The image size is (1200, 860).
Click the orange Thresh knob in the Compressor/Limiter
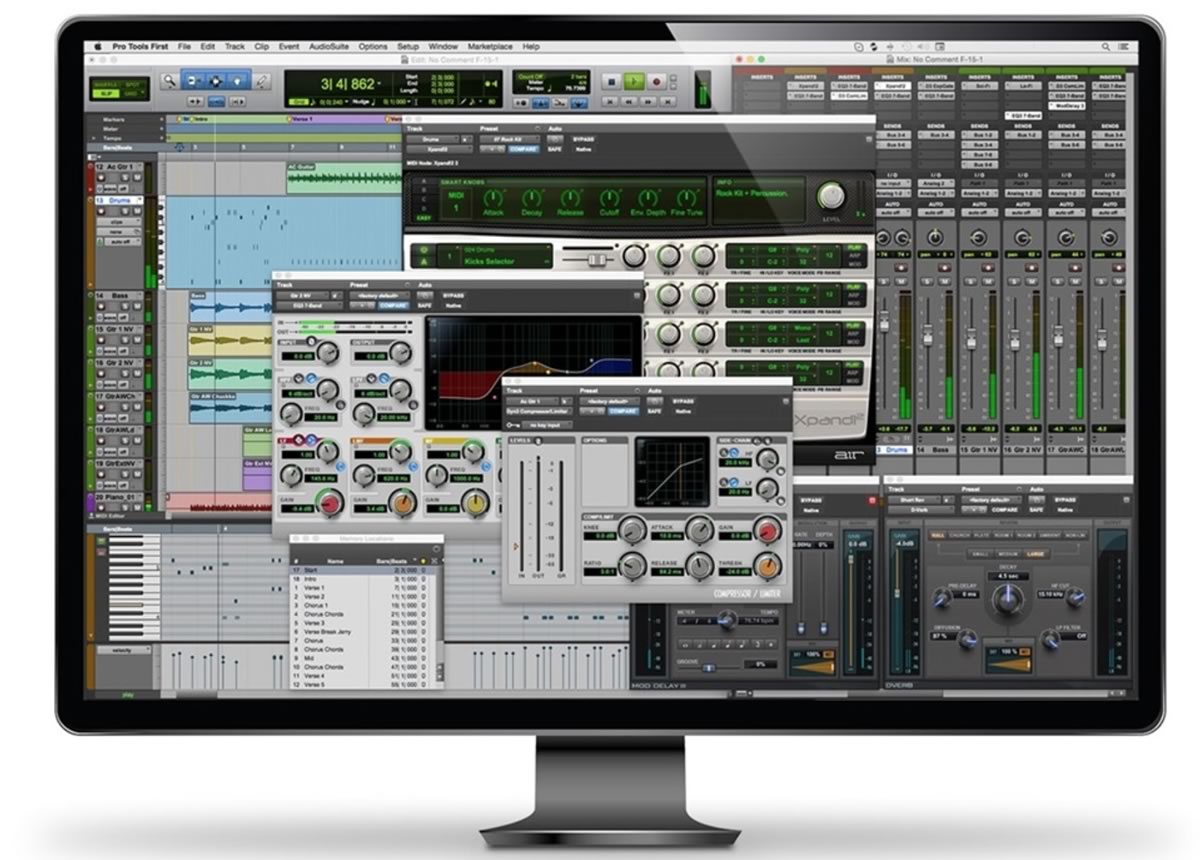765,569
